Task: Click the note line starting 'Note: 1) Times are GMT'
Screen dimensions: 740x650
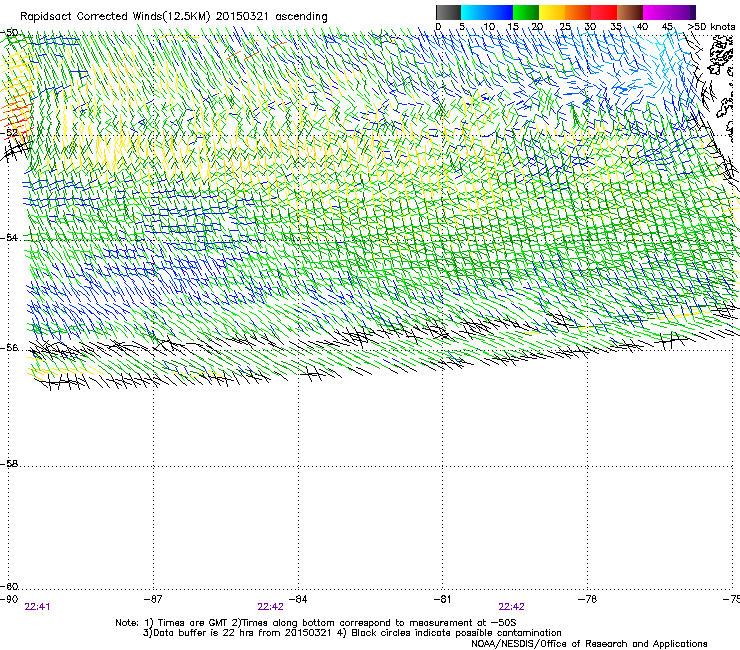Action: 316,623
